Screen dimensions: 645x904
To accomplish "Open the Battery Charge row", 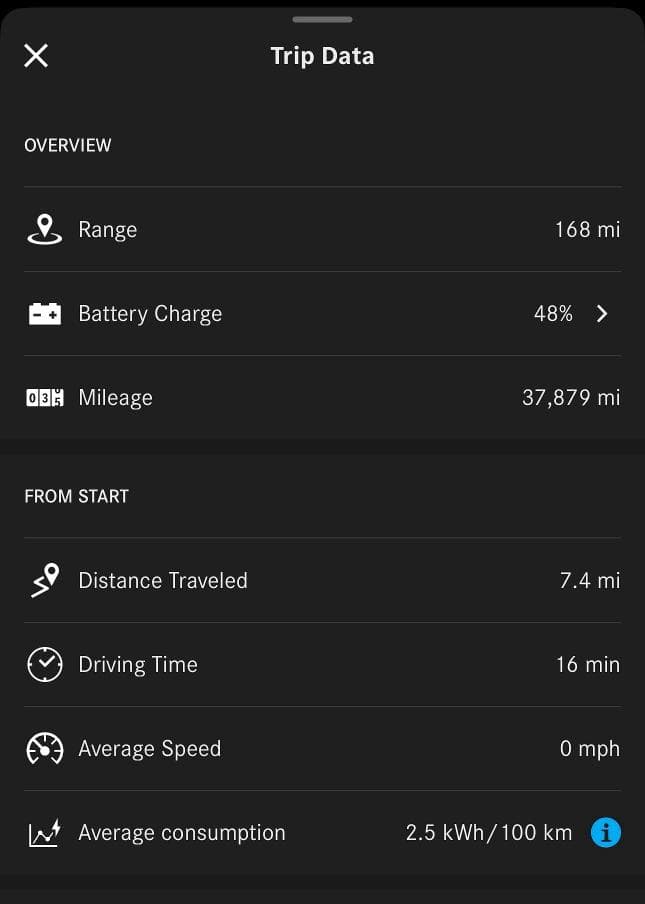I will coord(322,314).
